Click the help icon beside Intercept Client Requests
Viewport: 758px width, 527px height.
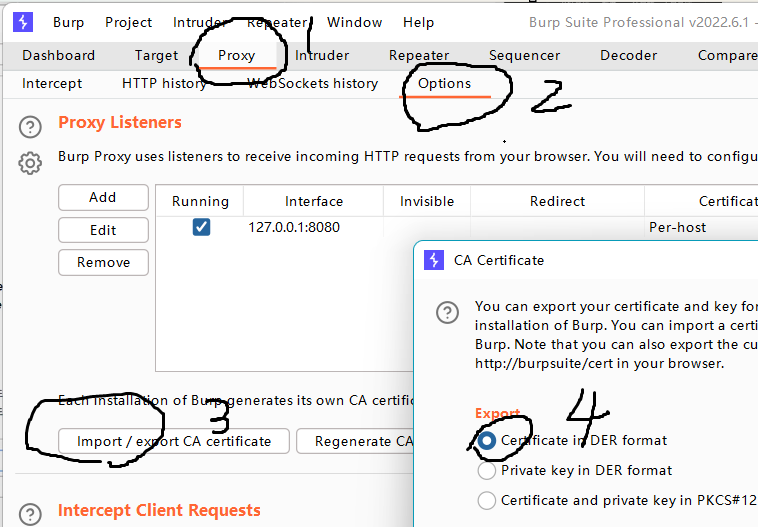[x=30, y=514]
